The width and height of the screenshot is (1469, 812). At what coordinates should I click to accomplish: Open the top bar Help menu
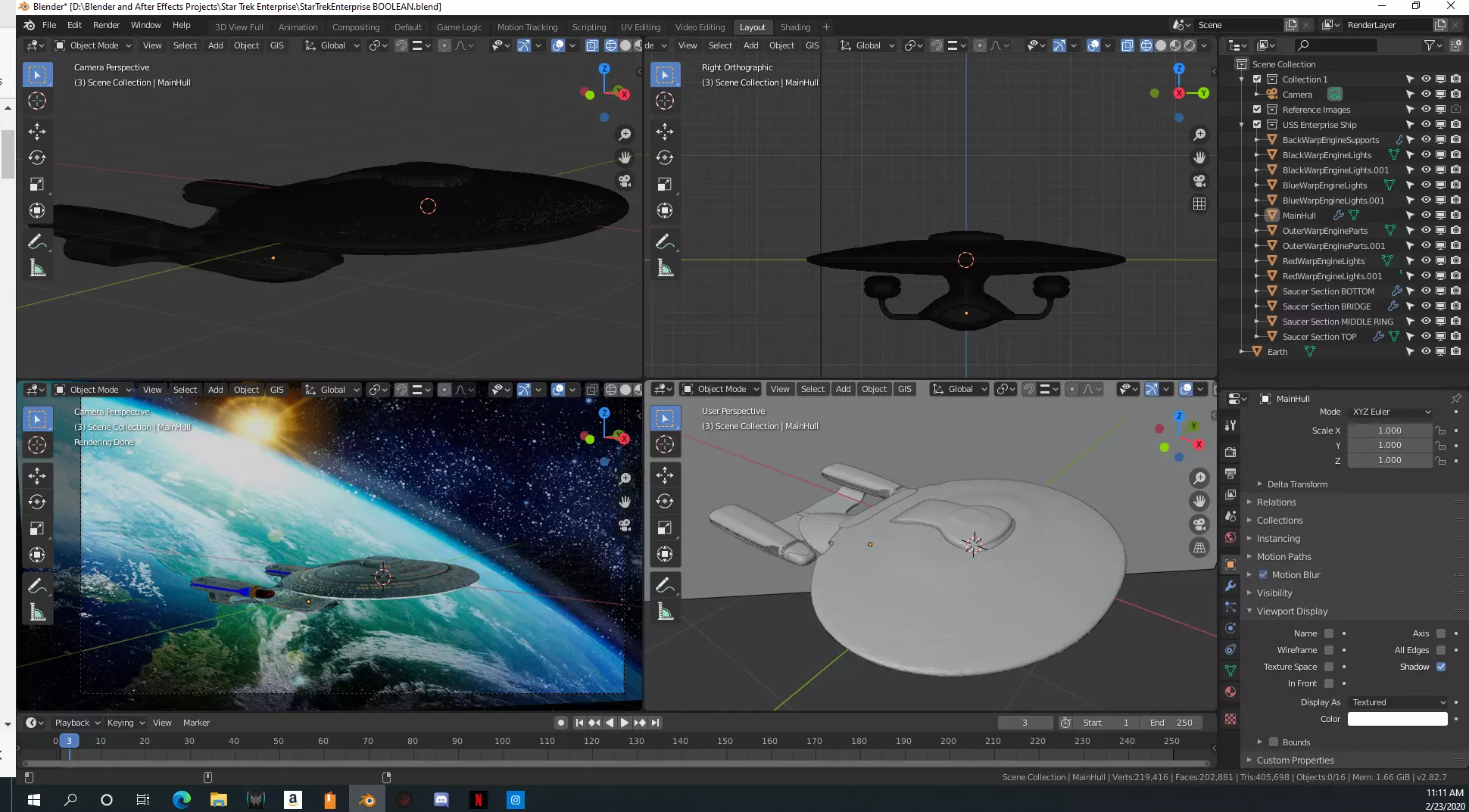pos(182,25)
